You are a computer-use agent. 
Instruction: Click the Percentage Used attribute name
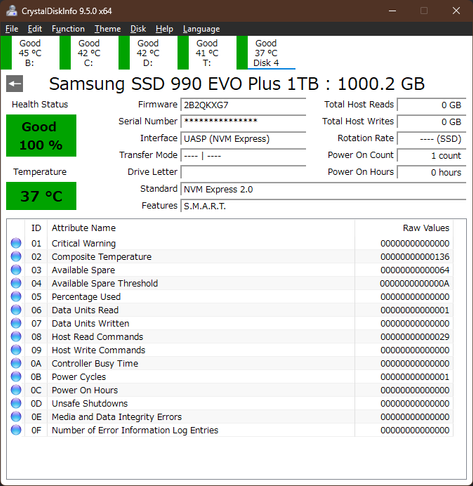(x=86, y=297)
